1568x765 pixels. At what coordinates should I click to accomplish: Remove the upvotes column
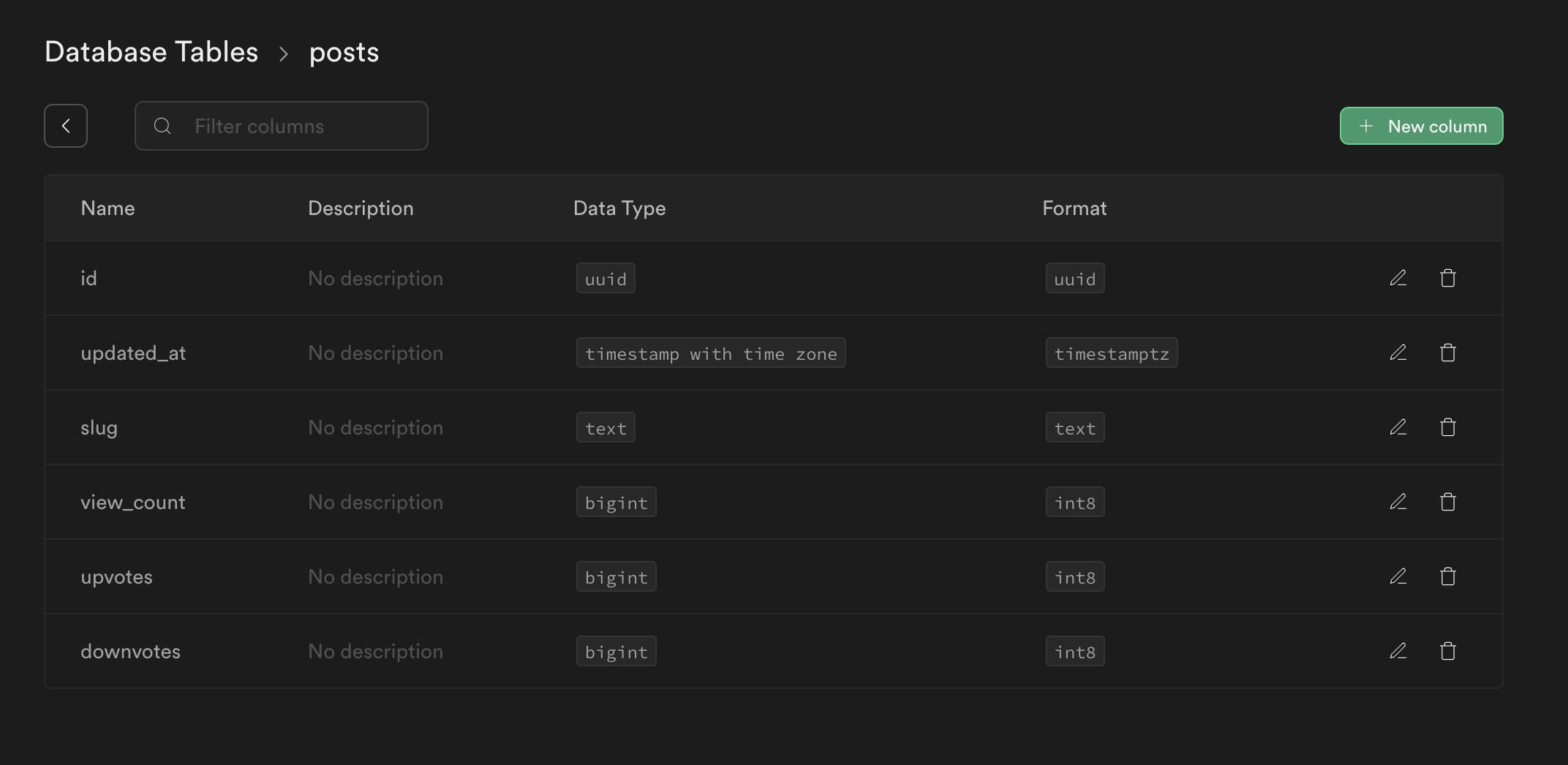coord(1447,576)
